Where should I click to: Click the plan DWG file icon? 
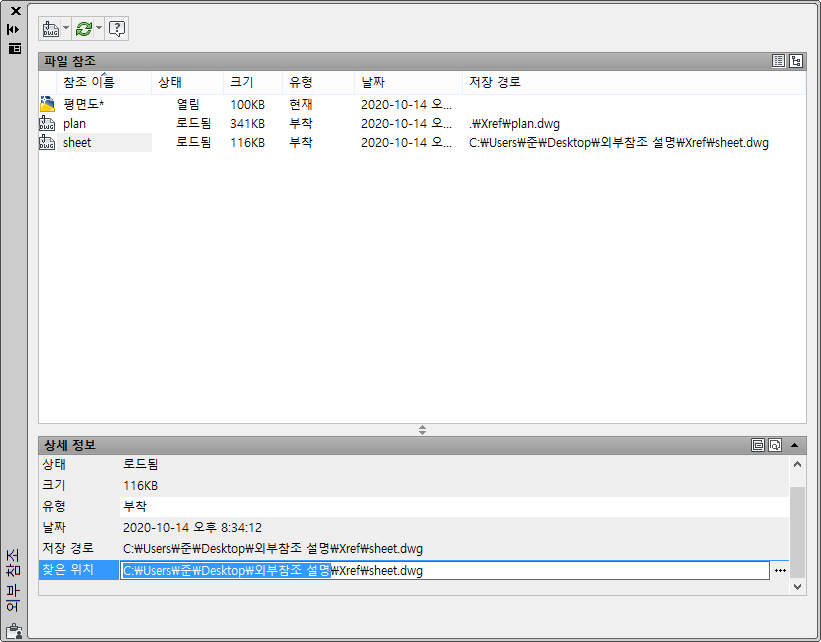tap(47, 124)
